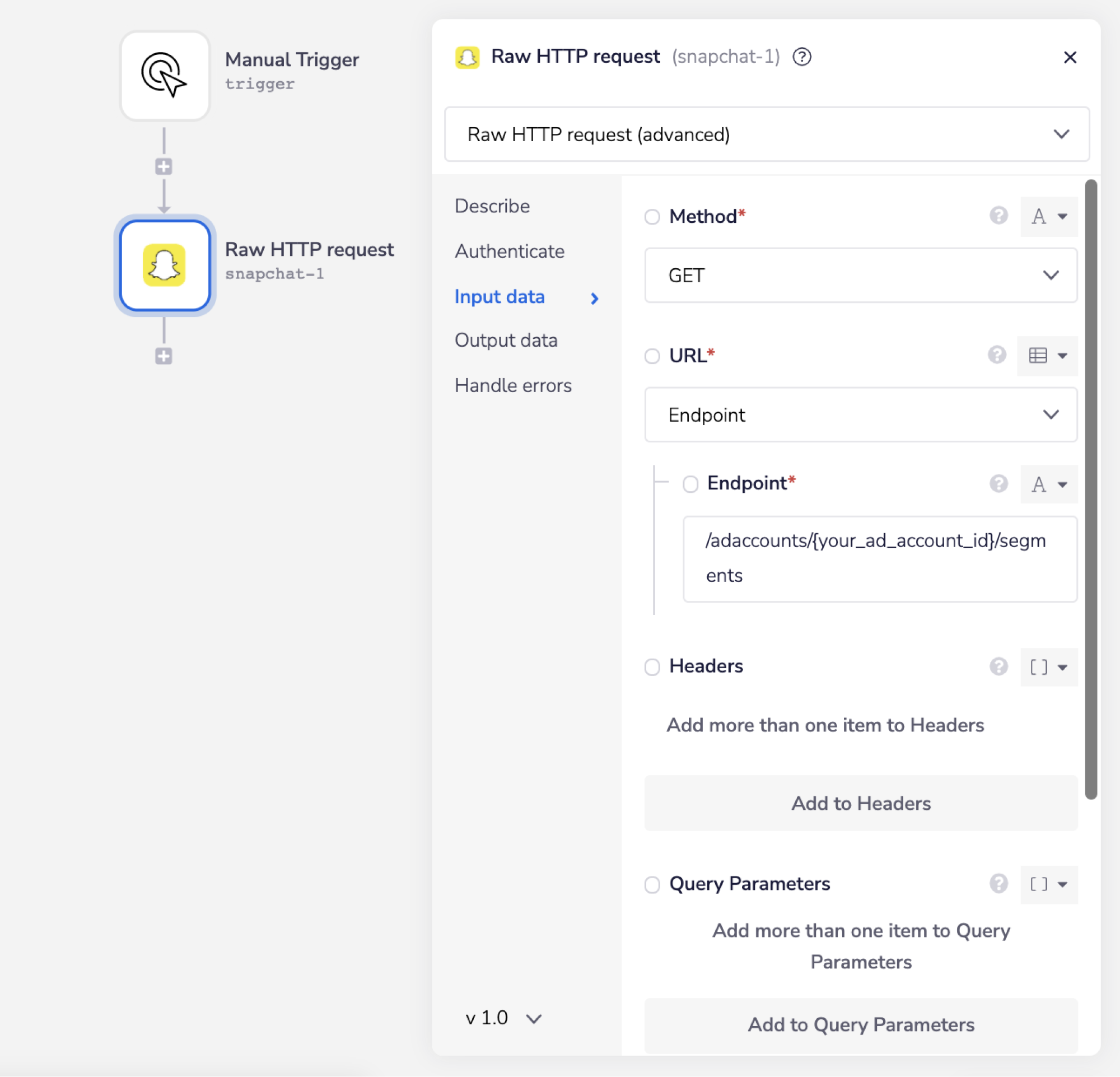Click the Manual Trigger node icon
This screenshot has width=1120, height=1077.
click(x=165, y=76)
